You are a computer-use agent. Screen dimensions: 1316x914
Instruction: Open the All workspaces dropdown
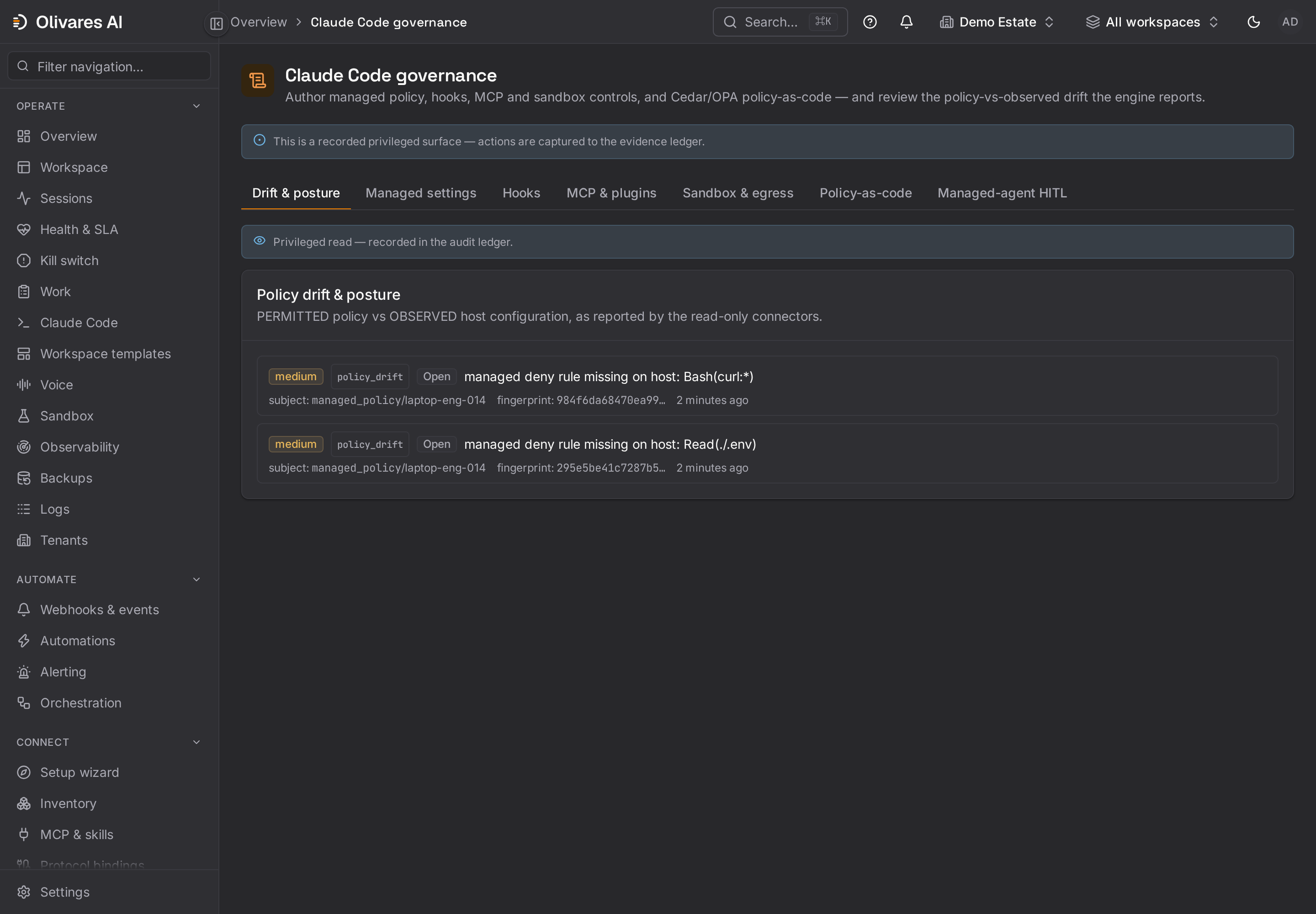pyautogui.click(x=1152, y=22)
